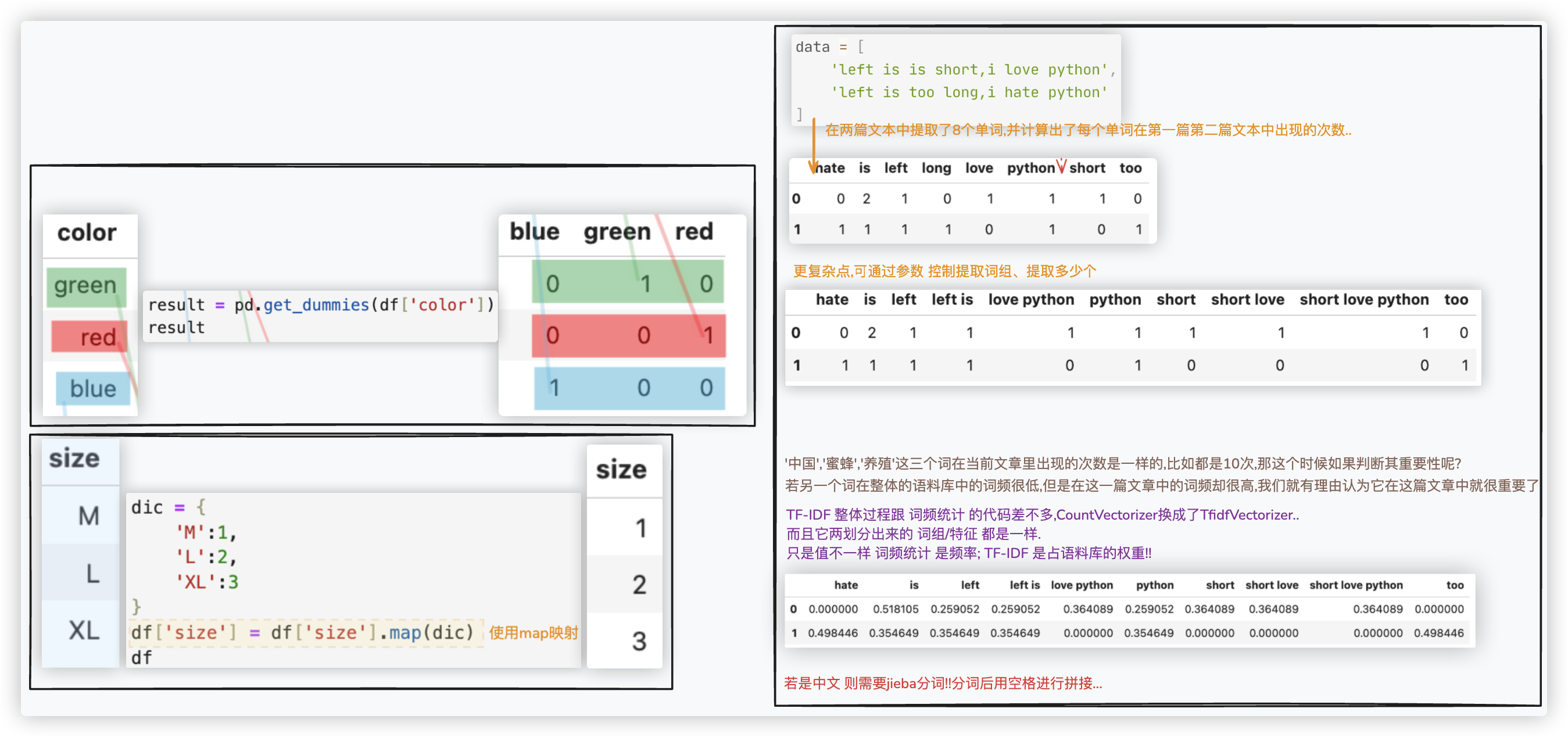Click value 3 in mapped size table
Viewport: 1568px width, 737px height.
[639, 641]
